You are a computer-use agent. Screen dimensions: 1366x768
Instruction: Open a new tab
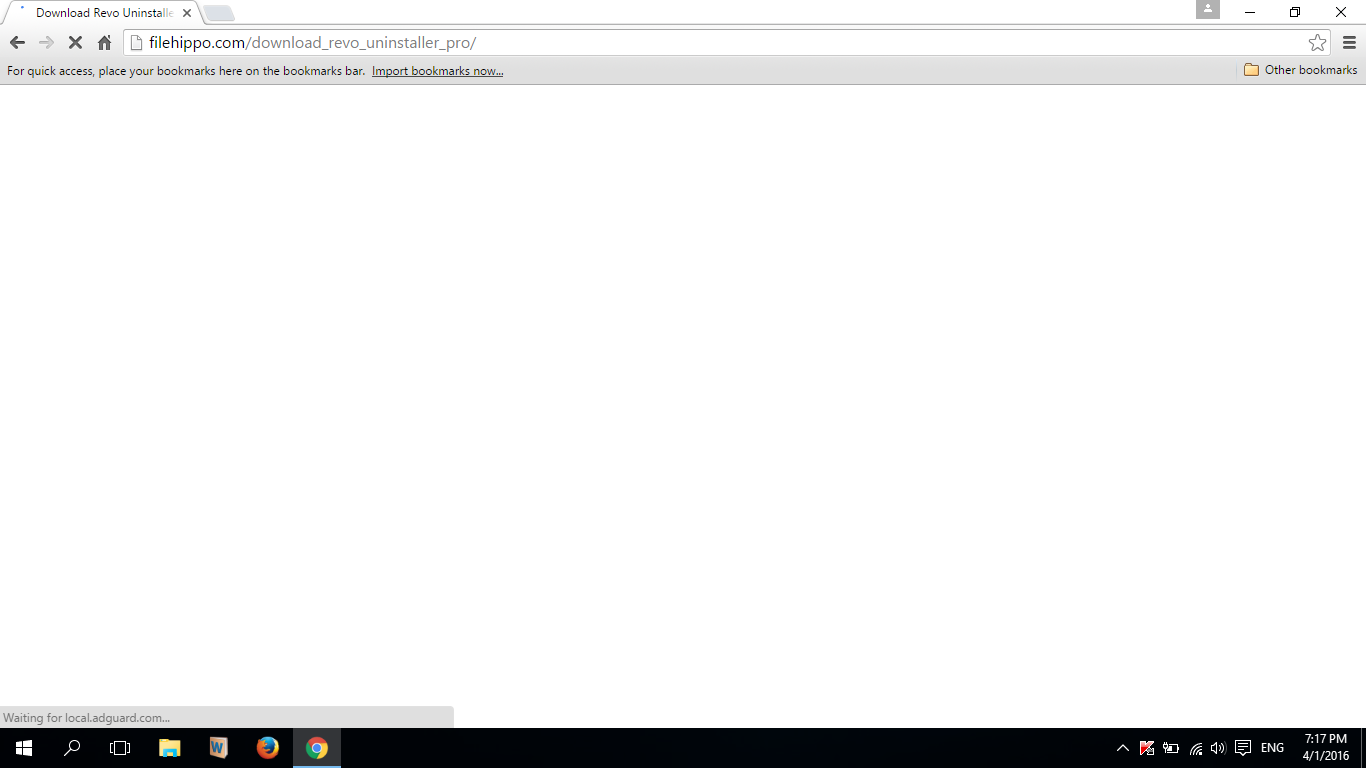click(x=219, y=13)
